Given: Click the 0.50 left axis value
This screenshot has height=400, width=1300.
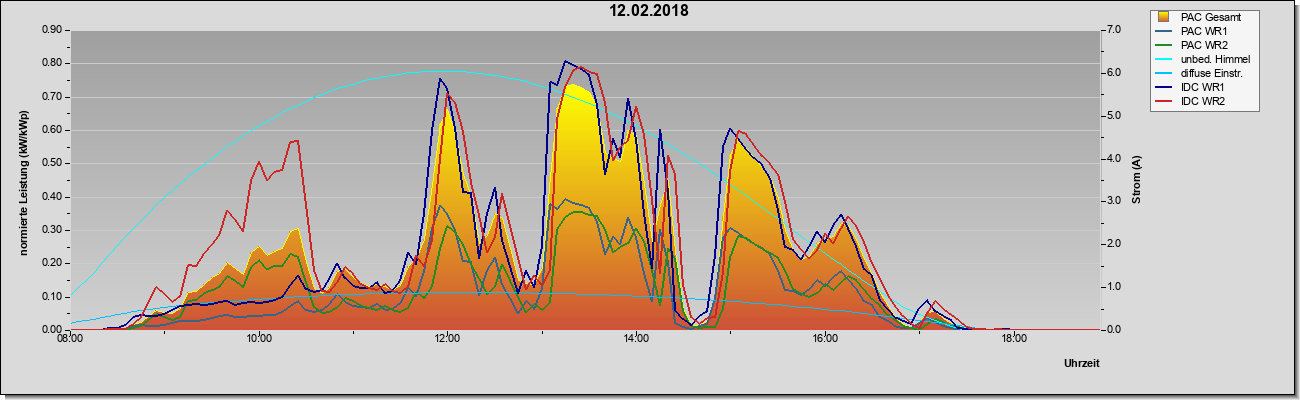Looking at the screenshot, I should (52, 163).
